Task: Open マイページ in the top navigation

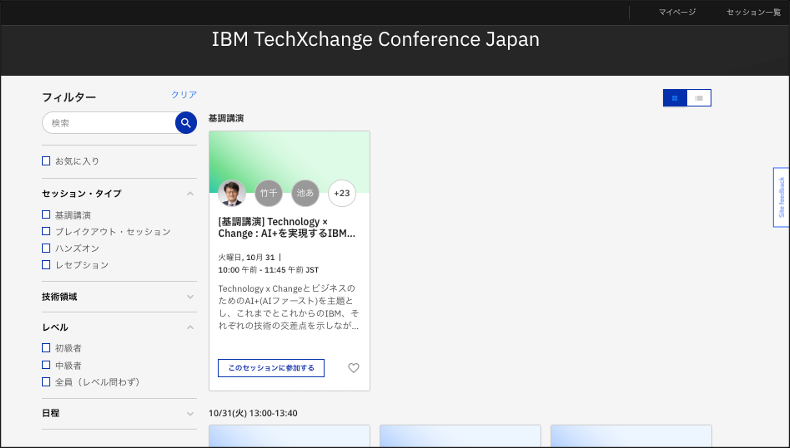Action: [677, 12]
